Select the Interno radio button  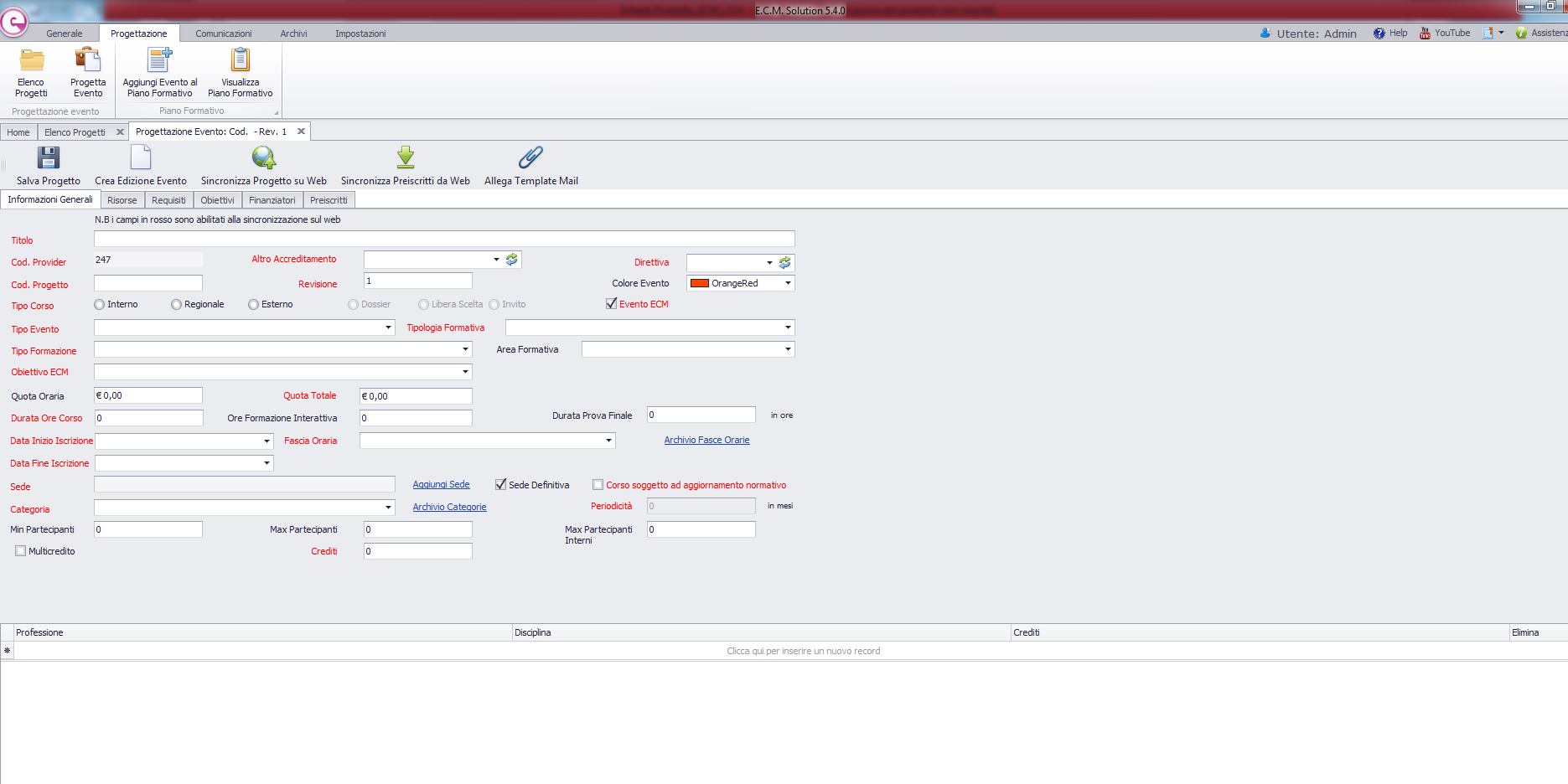(x=100, y=305)
